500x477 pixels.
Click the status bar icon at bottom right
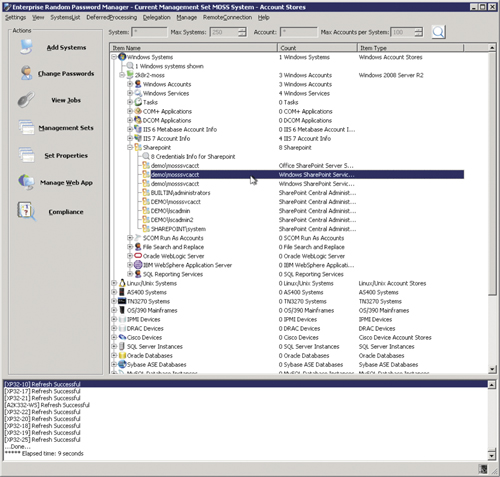click(x=483, y=469)
